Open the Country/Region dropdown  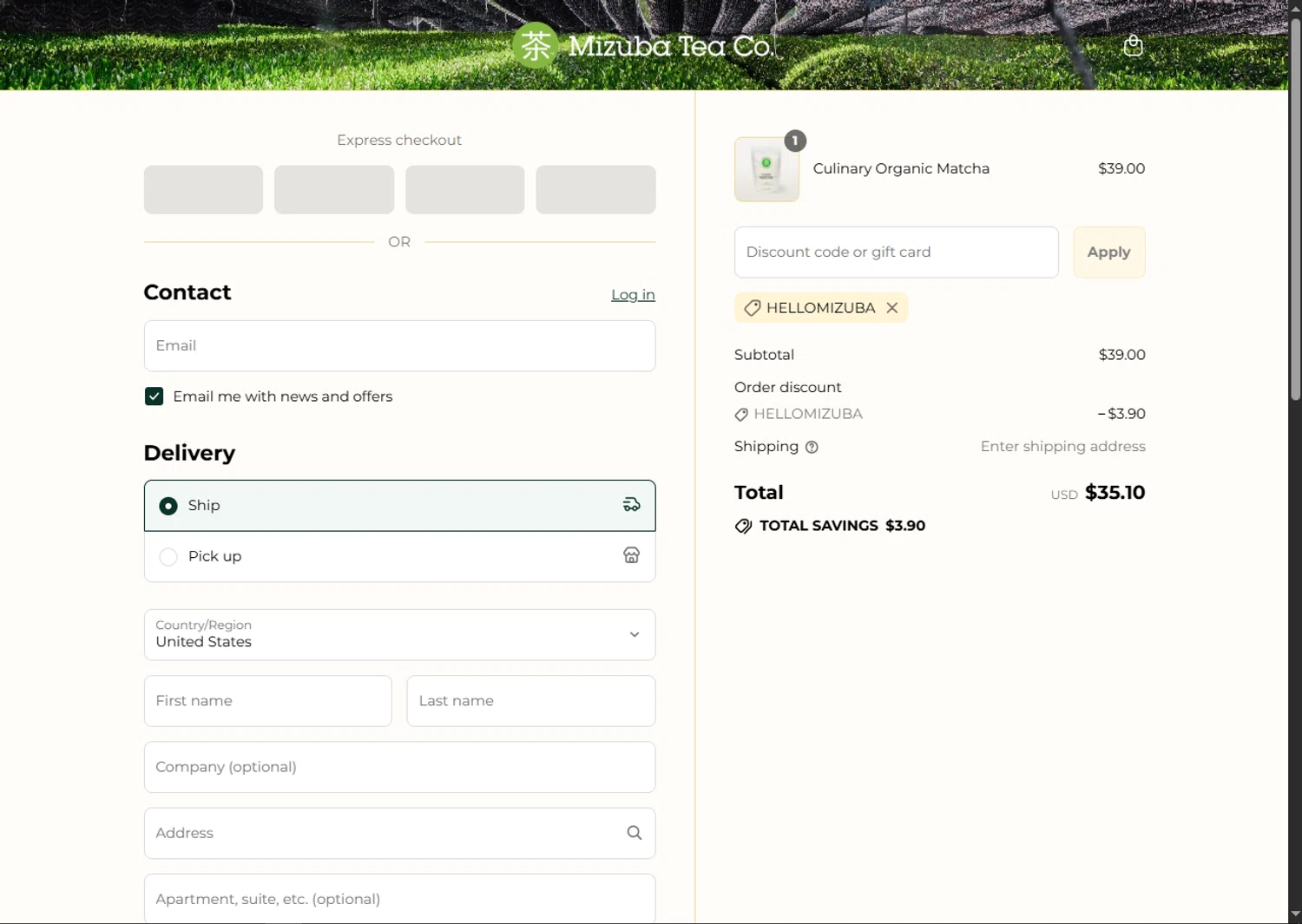pos(399,635)
